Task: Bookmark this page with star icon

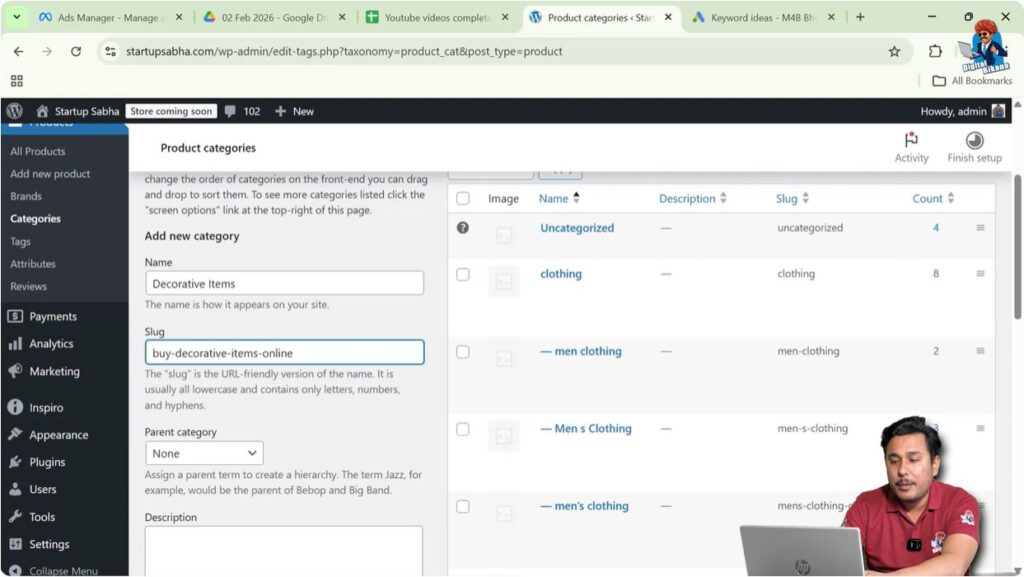Action: 894,52
